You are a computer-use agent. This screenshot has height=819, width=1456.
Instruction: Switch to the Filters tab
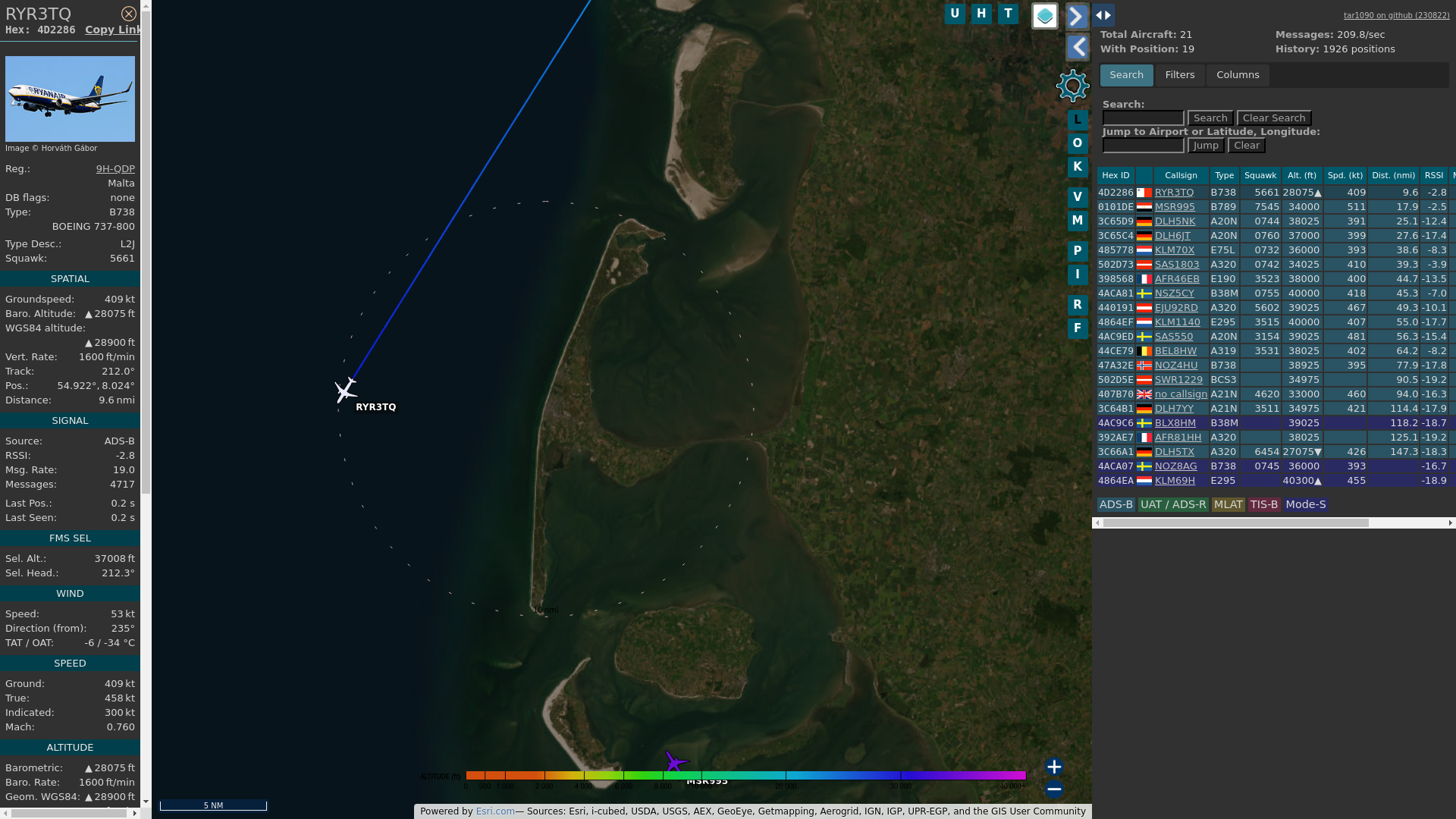(1179, 75)
